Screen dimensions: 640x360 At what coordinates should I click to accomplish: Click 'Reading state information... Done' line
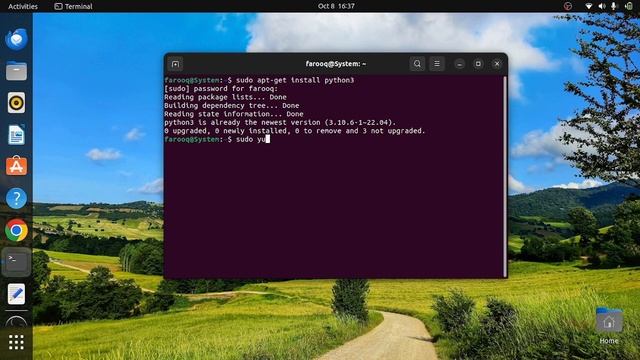tap(233, 114)
